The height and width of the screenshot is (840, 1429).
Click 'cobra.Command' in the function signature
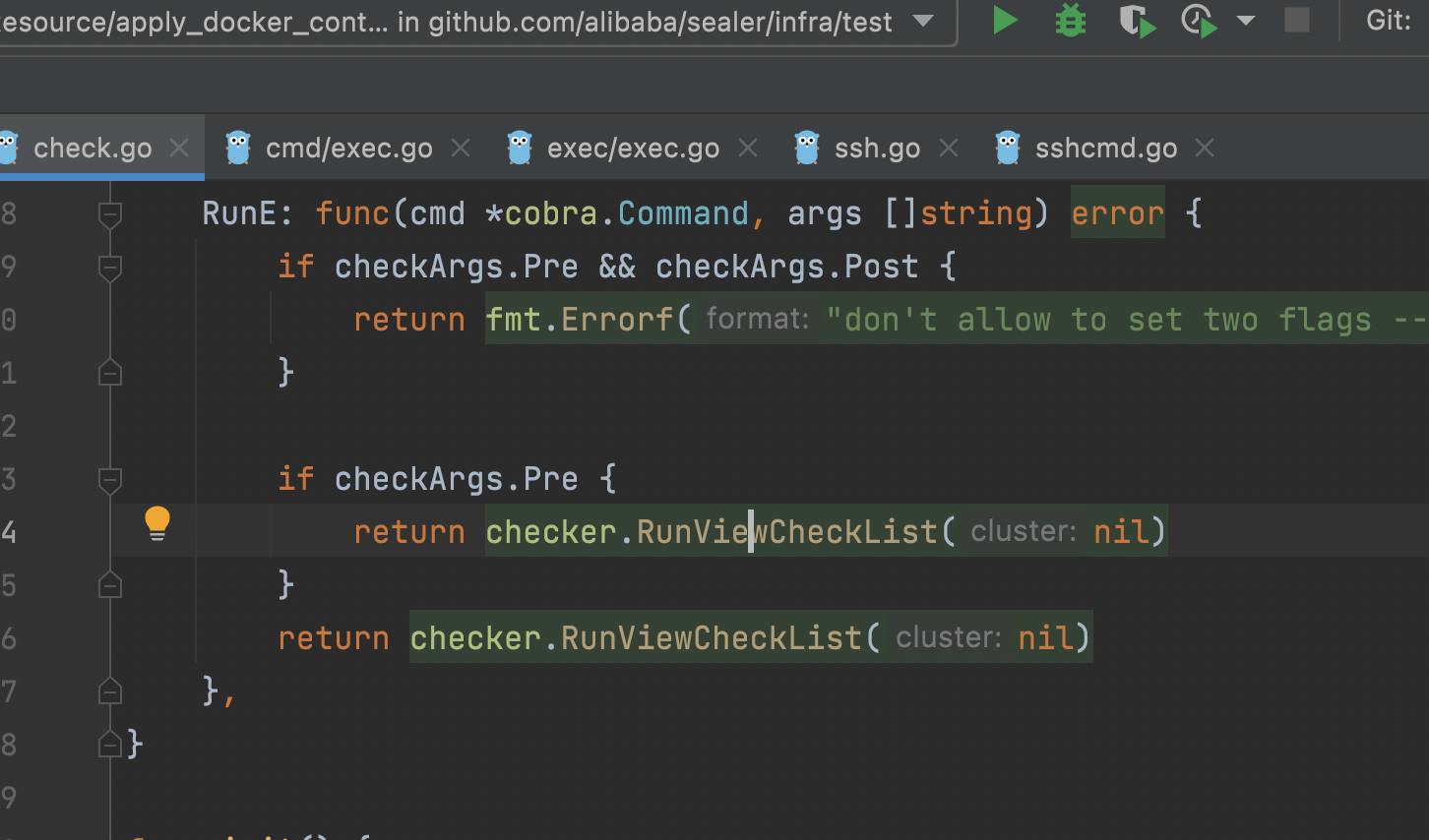pos(626,213)
